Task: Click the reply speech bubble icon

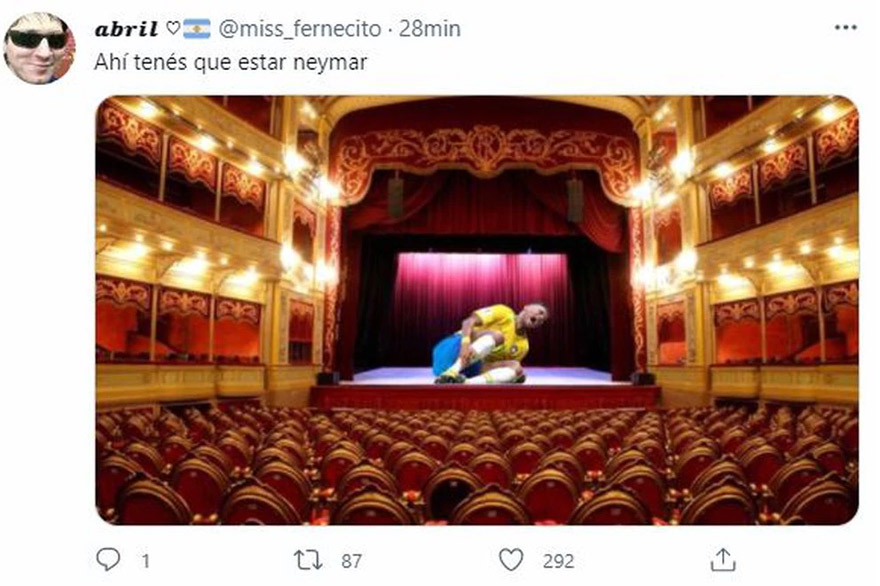Action: [x=108, y=559]
